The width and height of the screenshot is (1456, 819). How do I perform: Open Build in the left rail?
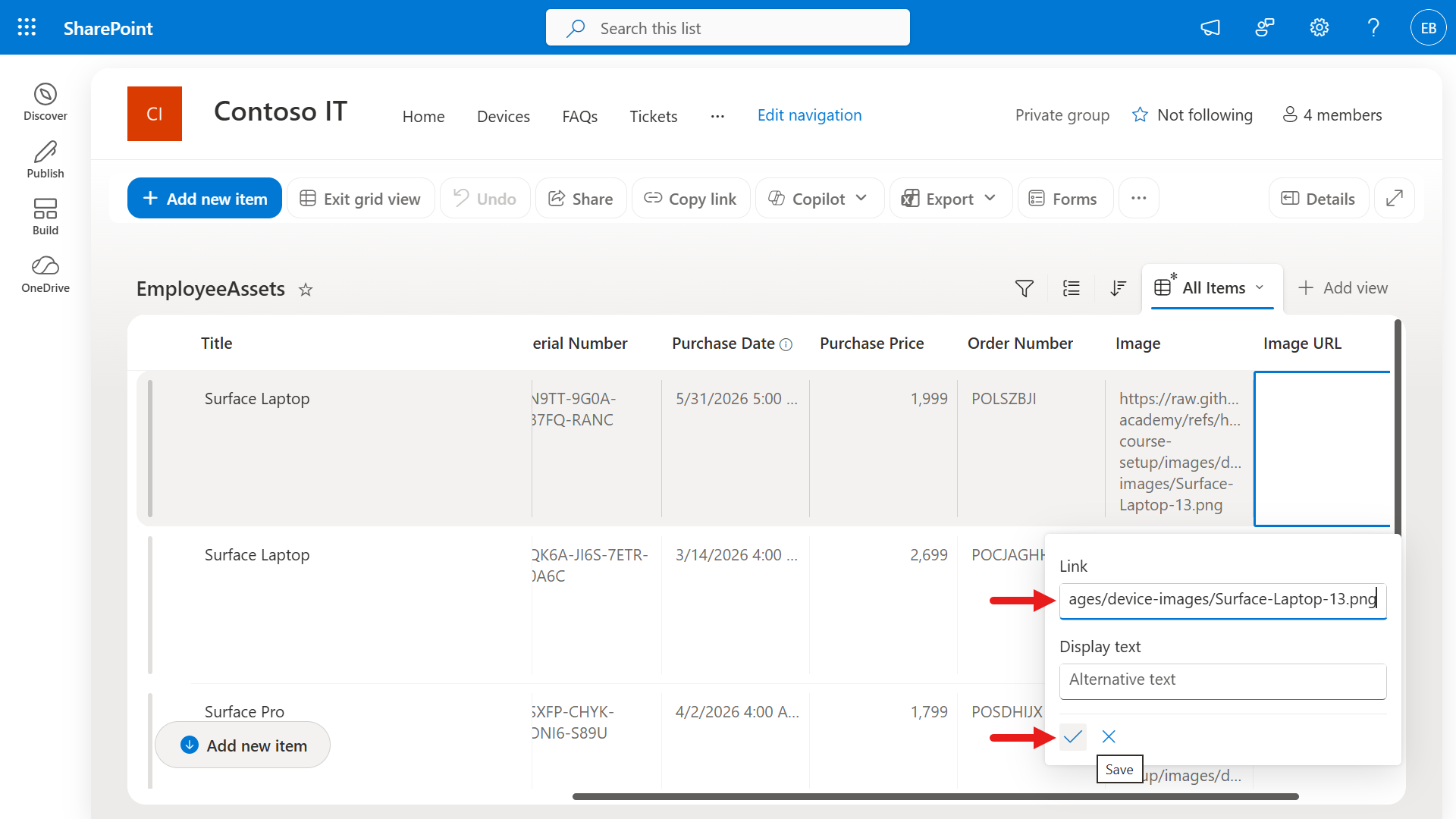45,217
